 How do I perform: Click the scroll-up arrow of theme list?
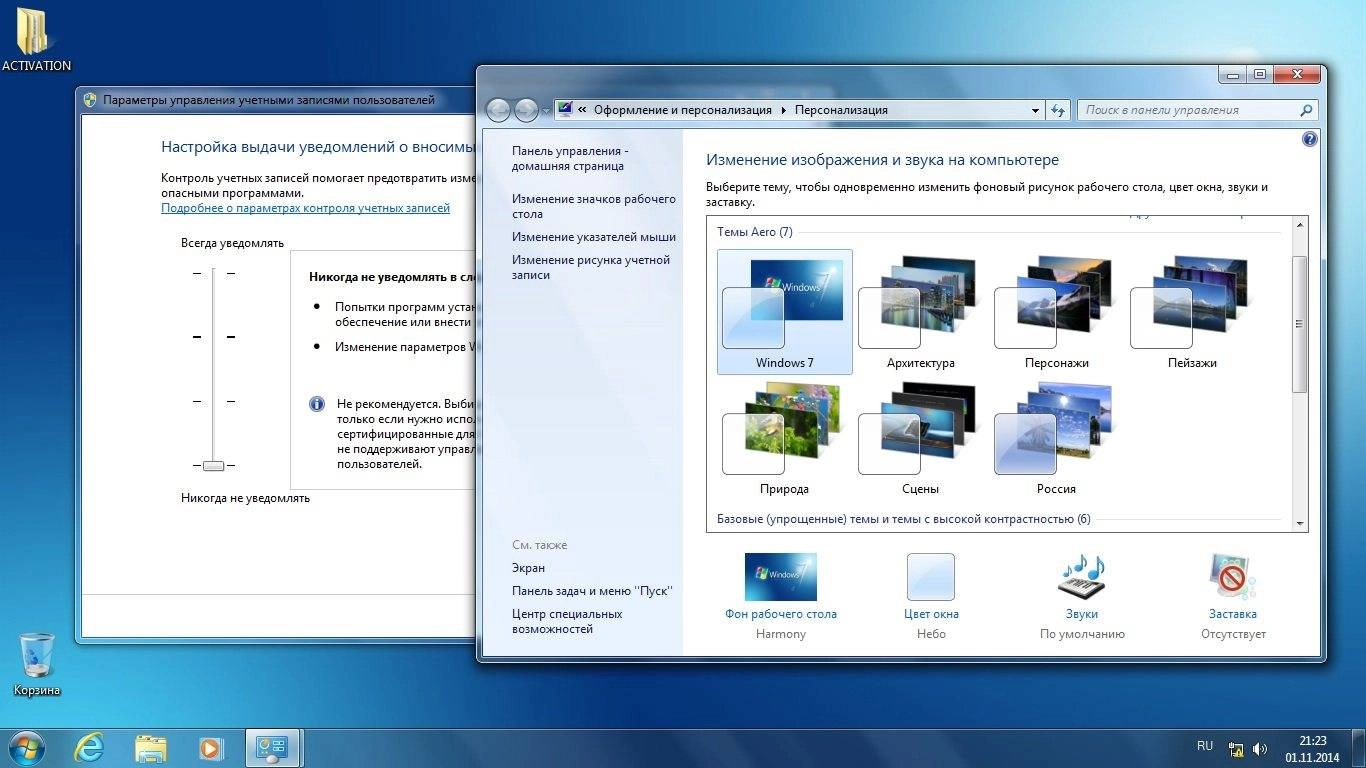(1300, 224)
